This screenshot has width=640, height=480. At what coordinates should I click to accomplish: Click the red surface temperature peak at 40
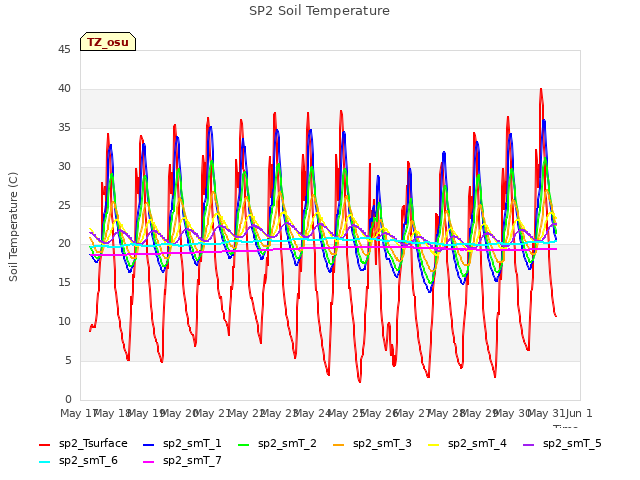[541, 89]
